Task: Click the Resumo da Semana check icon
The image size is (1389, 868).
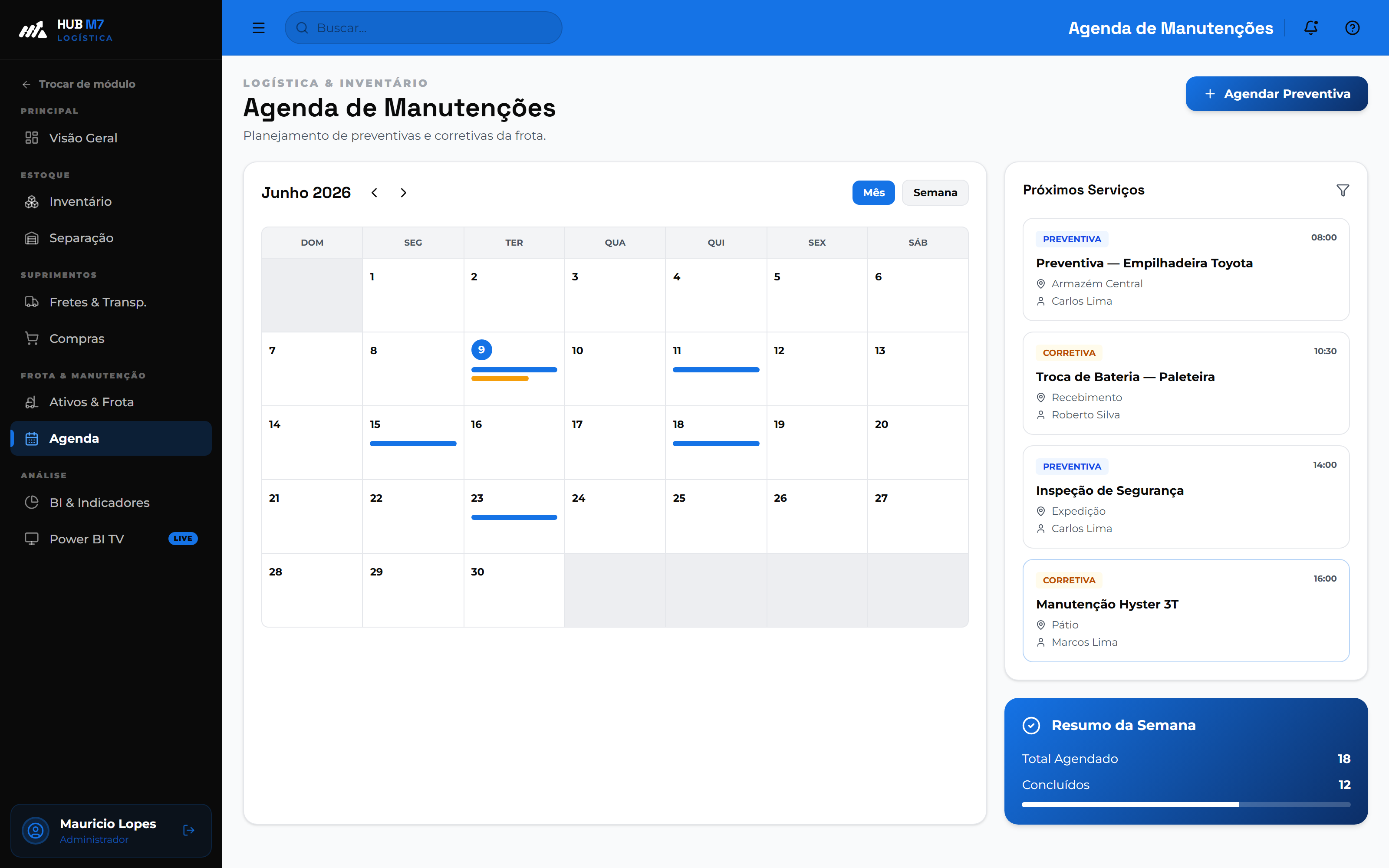Action: (x=1031, y=726)
